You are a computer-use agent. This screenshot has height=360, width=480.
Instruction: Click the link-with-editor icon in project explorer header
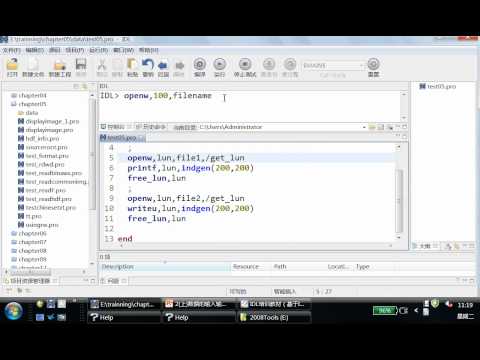pyautogui.click(x=84, y=86)
